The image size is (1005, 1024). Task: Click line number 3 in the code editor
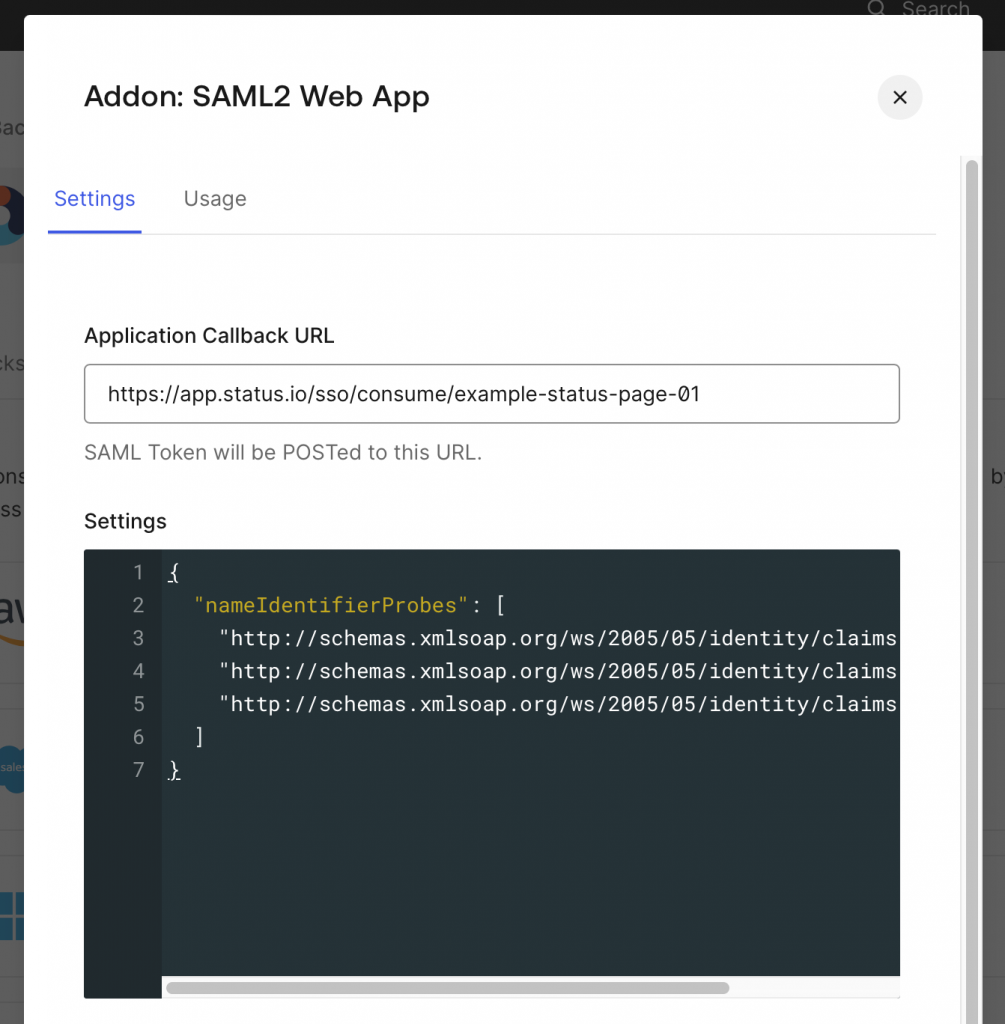pos(138,637)
